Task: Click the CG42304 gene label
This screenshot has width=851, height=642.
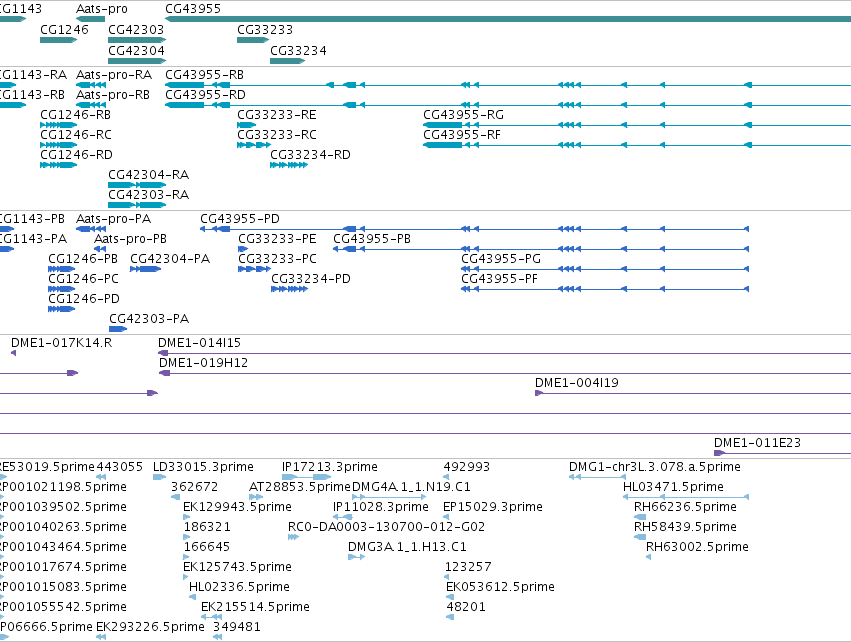Action: coord(136,50)
